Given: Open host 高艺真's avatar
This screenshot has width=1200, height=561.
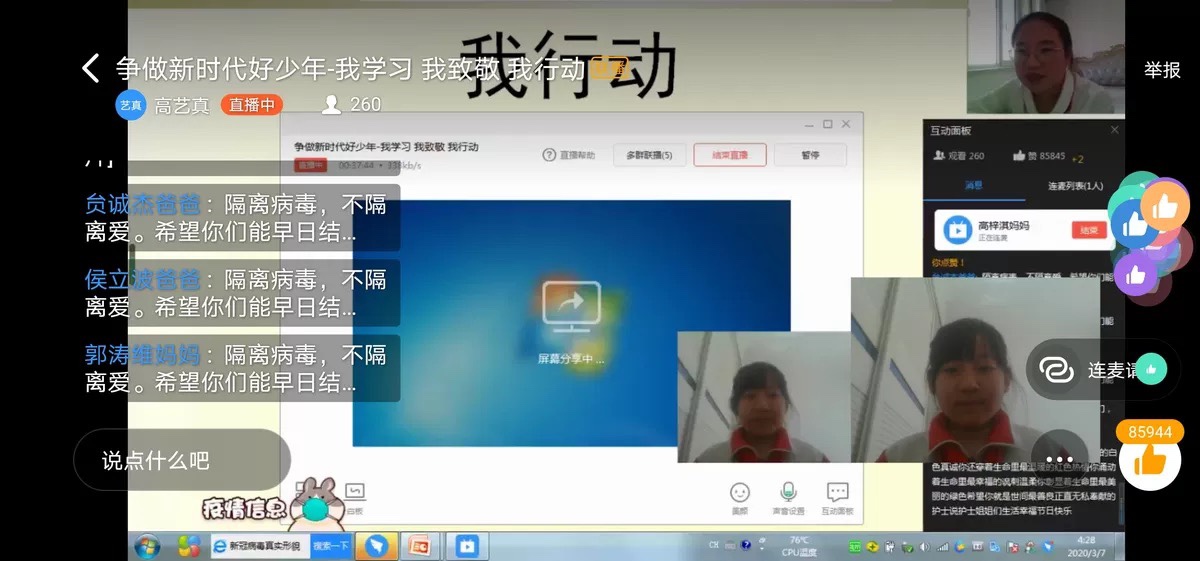Looking at the screenshot, I should coord(131,105).
